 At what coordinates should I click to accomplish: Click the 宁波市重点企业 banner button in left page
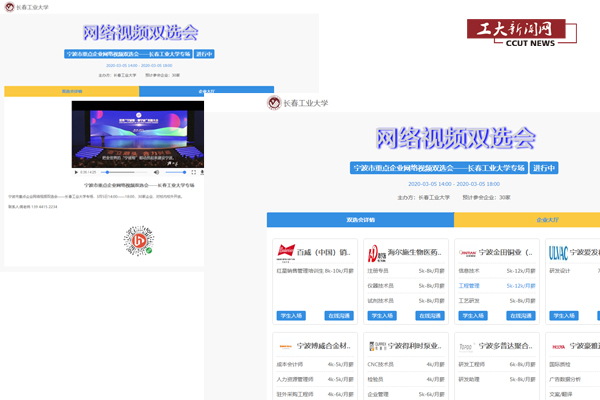(128, 54)
